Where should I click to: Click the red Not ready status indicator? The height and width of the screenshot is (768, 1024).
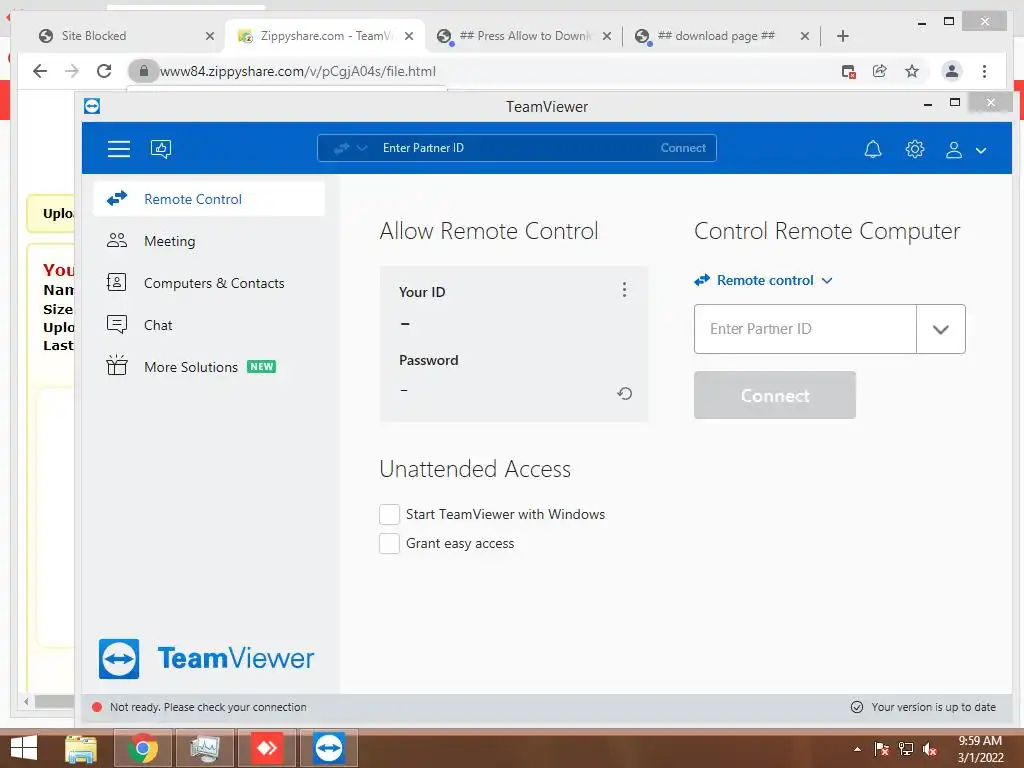click(x=97, y=707)
